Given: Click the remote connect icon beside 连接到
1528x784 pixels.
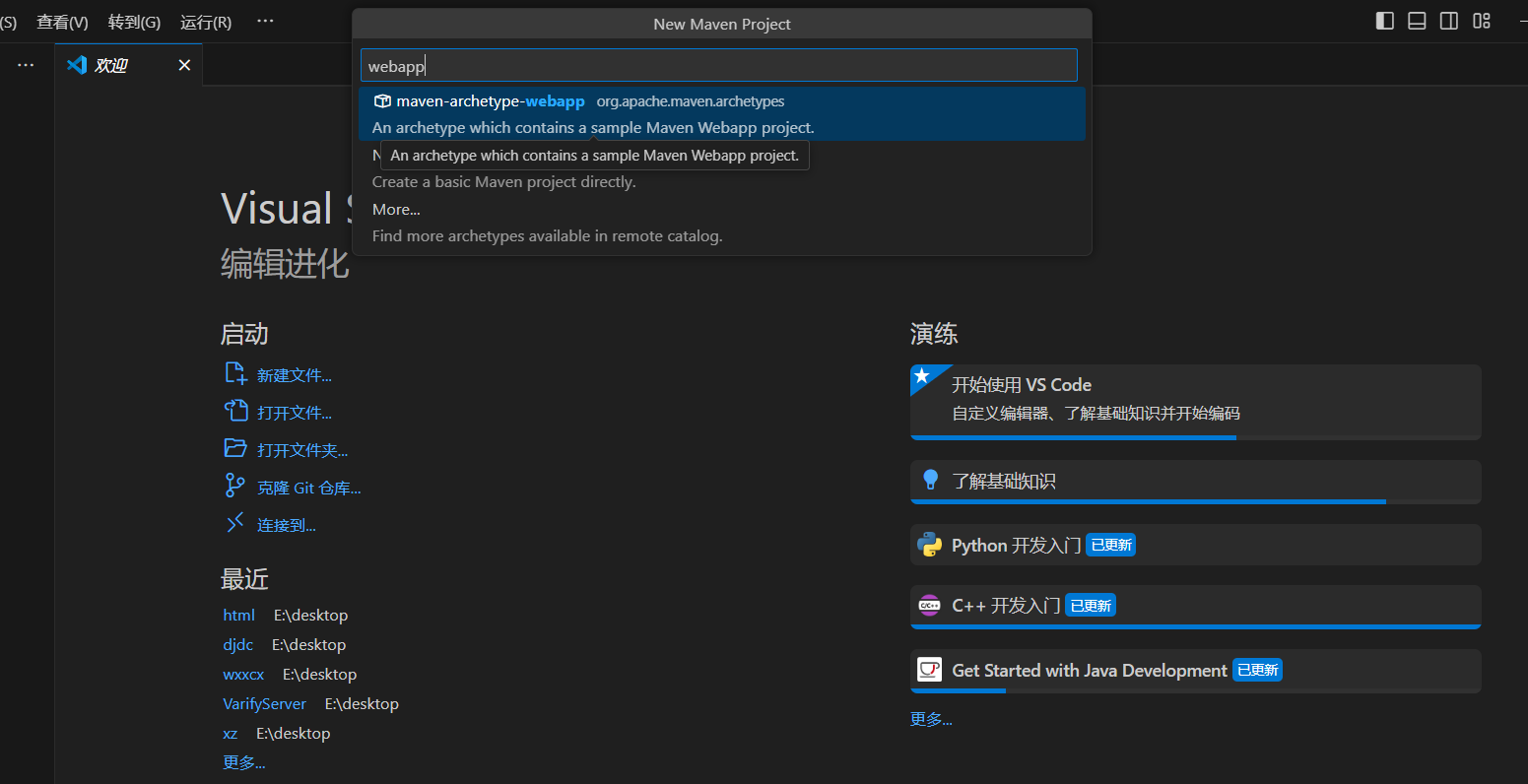Looking at the screenshot, I should point(235,523).
